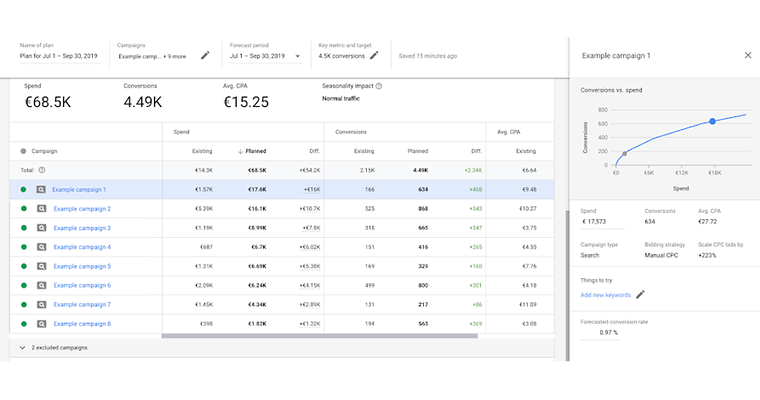Click search icon for Example campaign 8
The width and height of the screenshot is (760, 400).
(x=41, y=324)
